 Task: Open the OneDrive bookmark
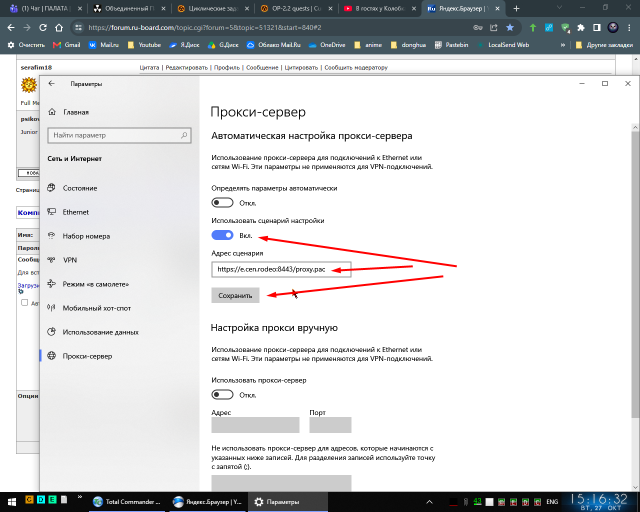[327, 45]
